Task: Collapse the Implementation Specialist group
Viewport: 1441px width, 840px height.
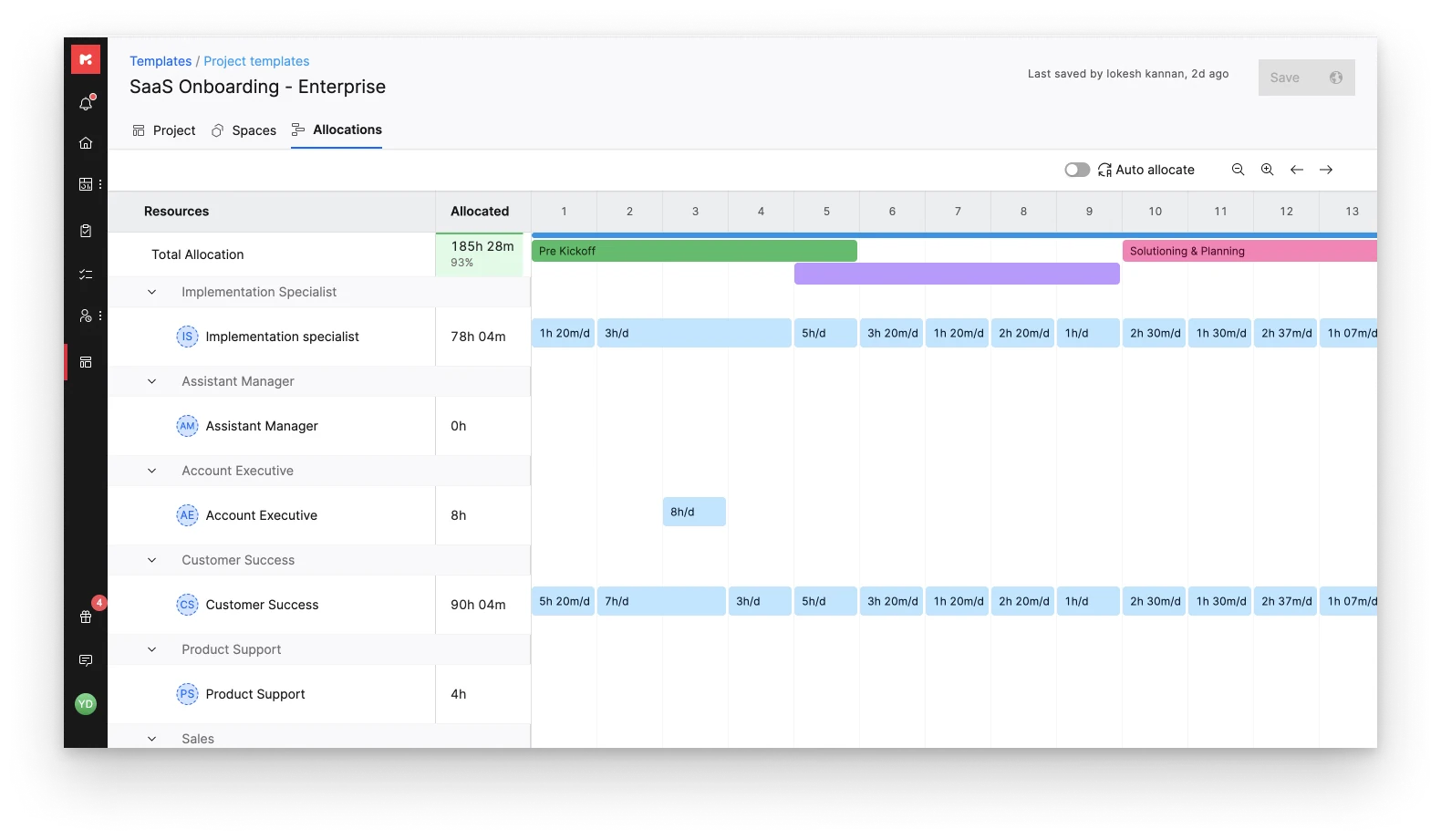Action: (x=152, y=292)
